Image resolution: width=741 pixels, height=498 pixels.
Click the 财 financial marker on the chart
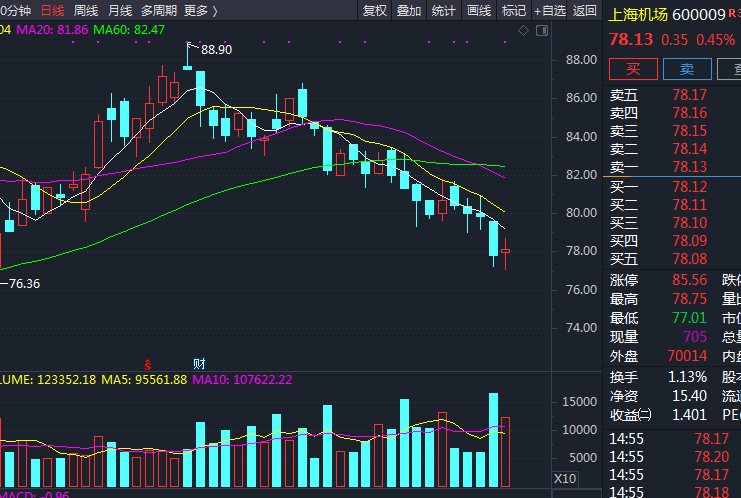coord(199,362)
